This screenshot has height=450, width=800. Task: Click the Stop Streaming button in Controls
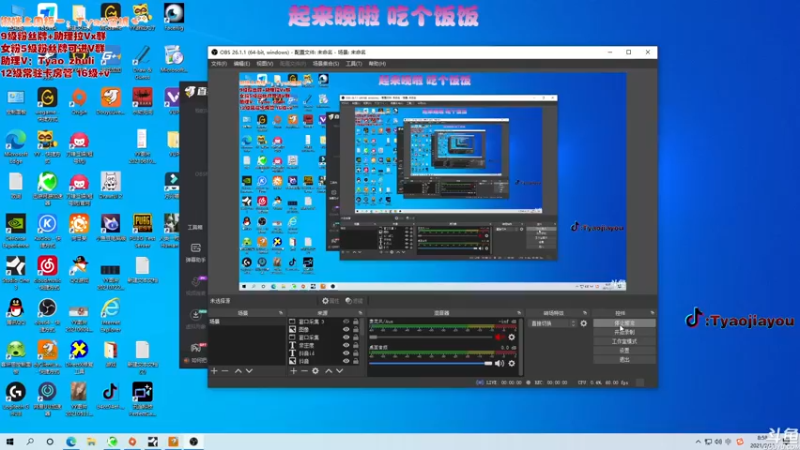point(624,323)
